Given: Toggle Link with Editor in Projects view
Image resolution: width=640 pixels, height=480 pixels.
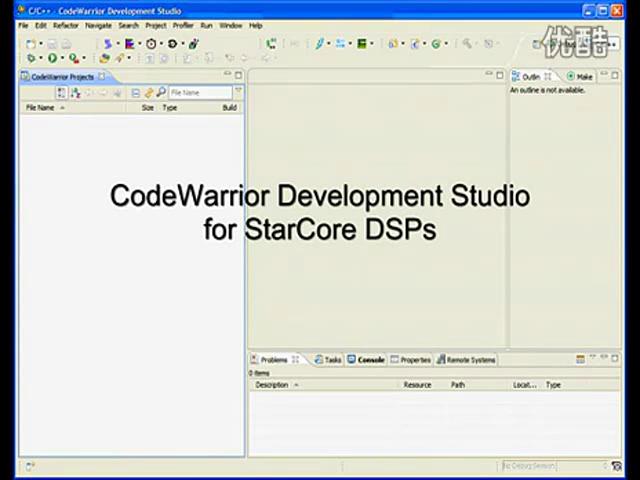Looking at the screenshot, I should coord(149,93).
